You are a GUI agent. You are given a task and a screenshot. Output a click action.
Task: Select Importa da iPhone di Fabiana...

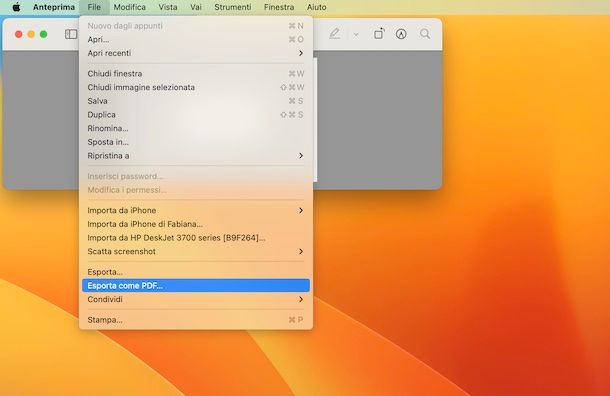(x=196, y=224)
